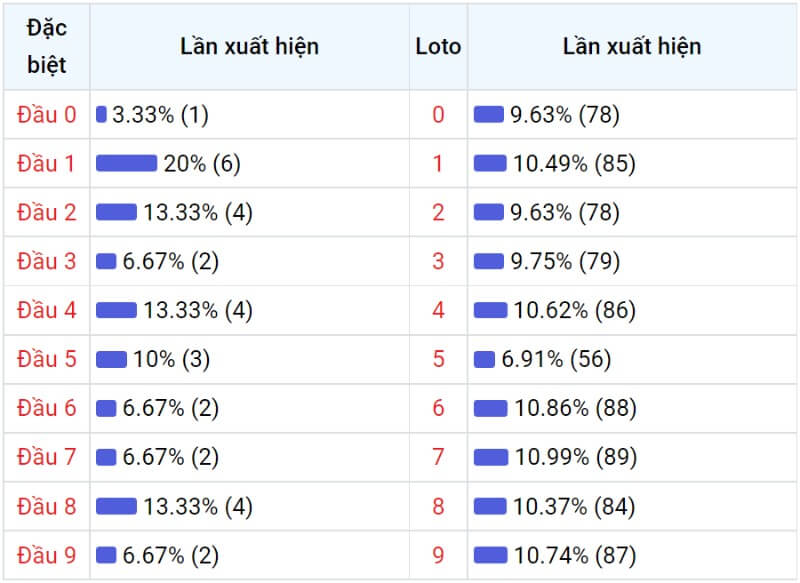Click the 10.99% (89) value

coord(576,457)
